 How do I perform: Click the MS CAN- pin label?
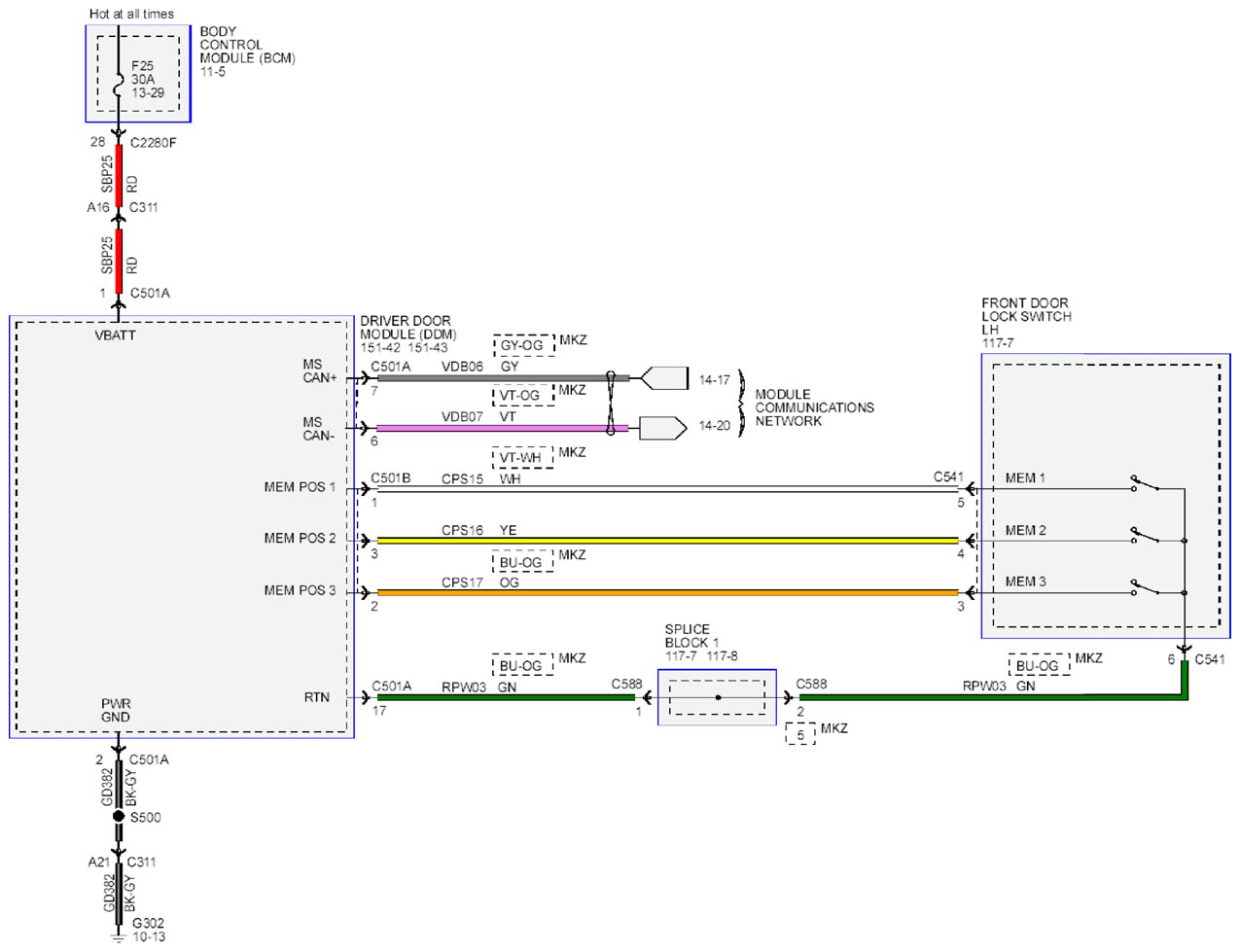pyautogui.click(x=318, y=429)
